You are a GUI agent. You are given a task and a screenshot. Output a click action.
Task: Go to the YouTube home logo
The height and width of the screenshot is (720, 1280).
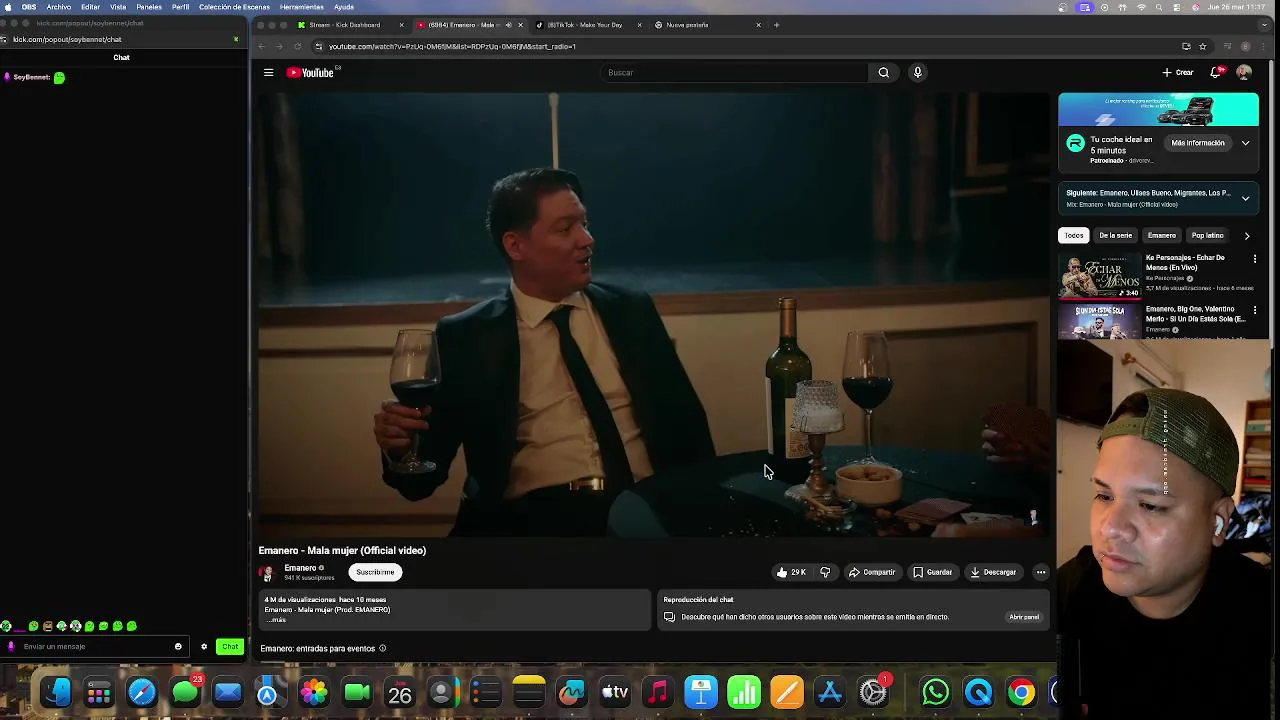coord(310,72)
